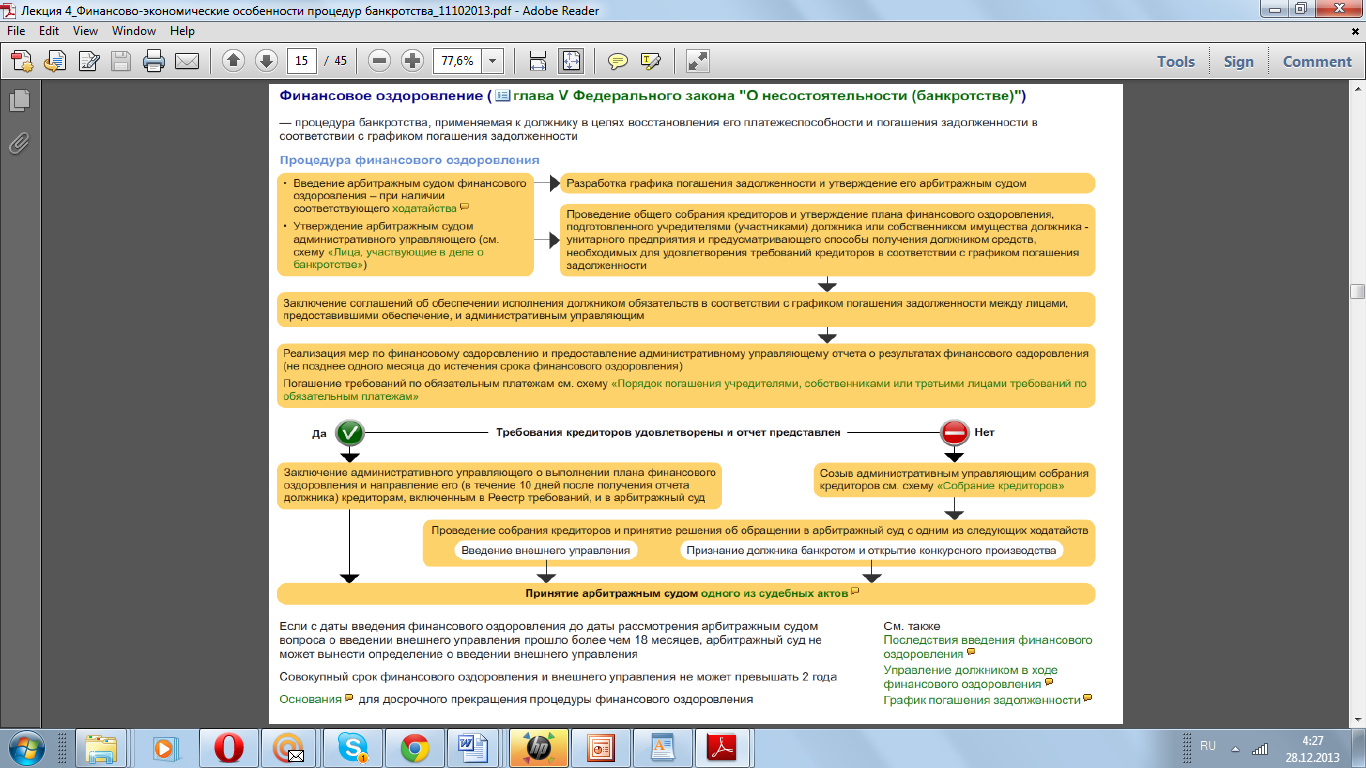Open the Attachments paperclip panel

click(x=18, y=143)
